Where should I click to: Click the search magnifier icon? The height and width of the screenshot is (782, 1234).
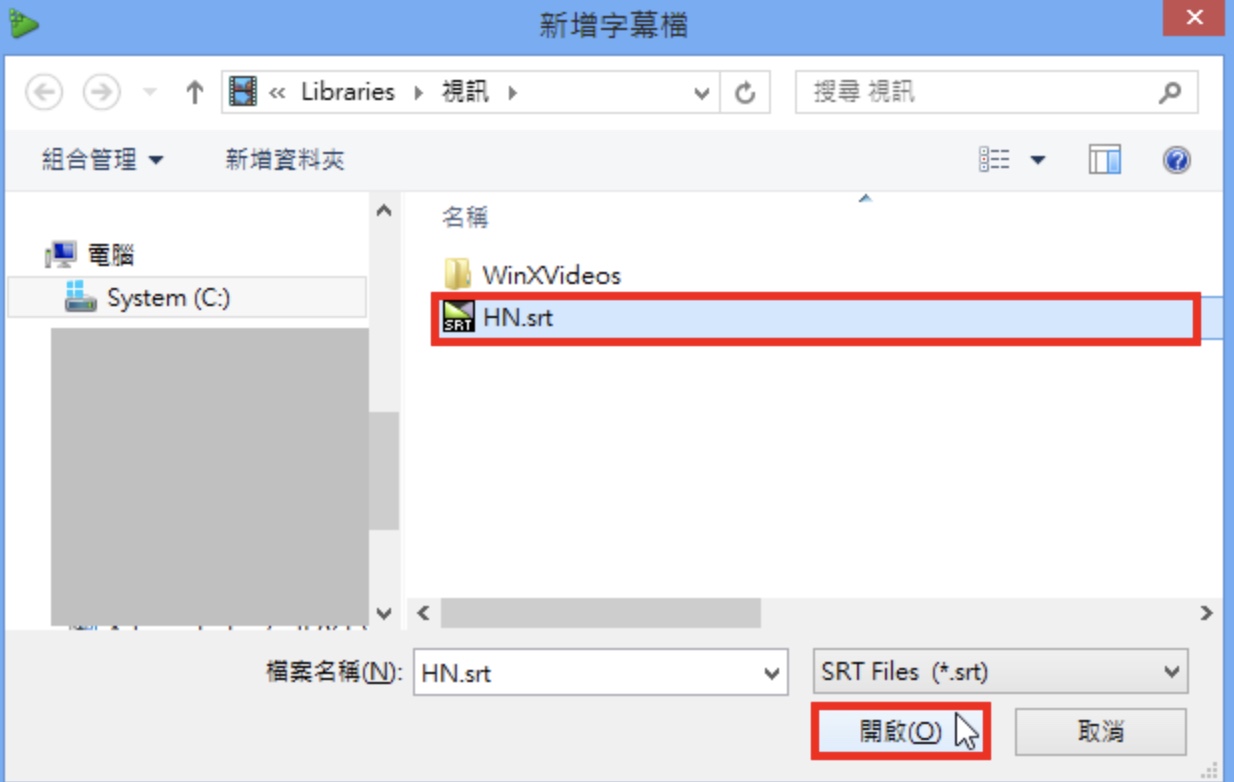pyautogui.click(x=1169, y=93)
